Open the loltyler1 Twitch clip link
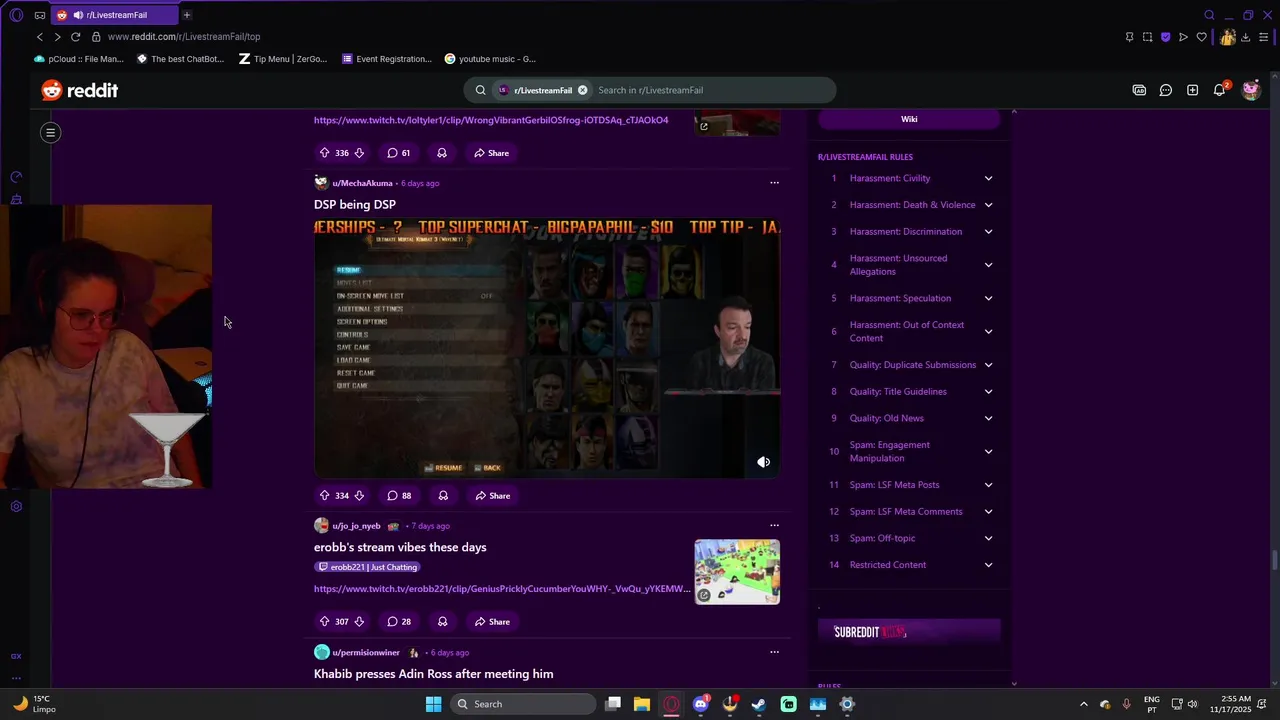This screenshot has width=1280, height=720. point(491,120)
